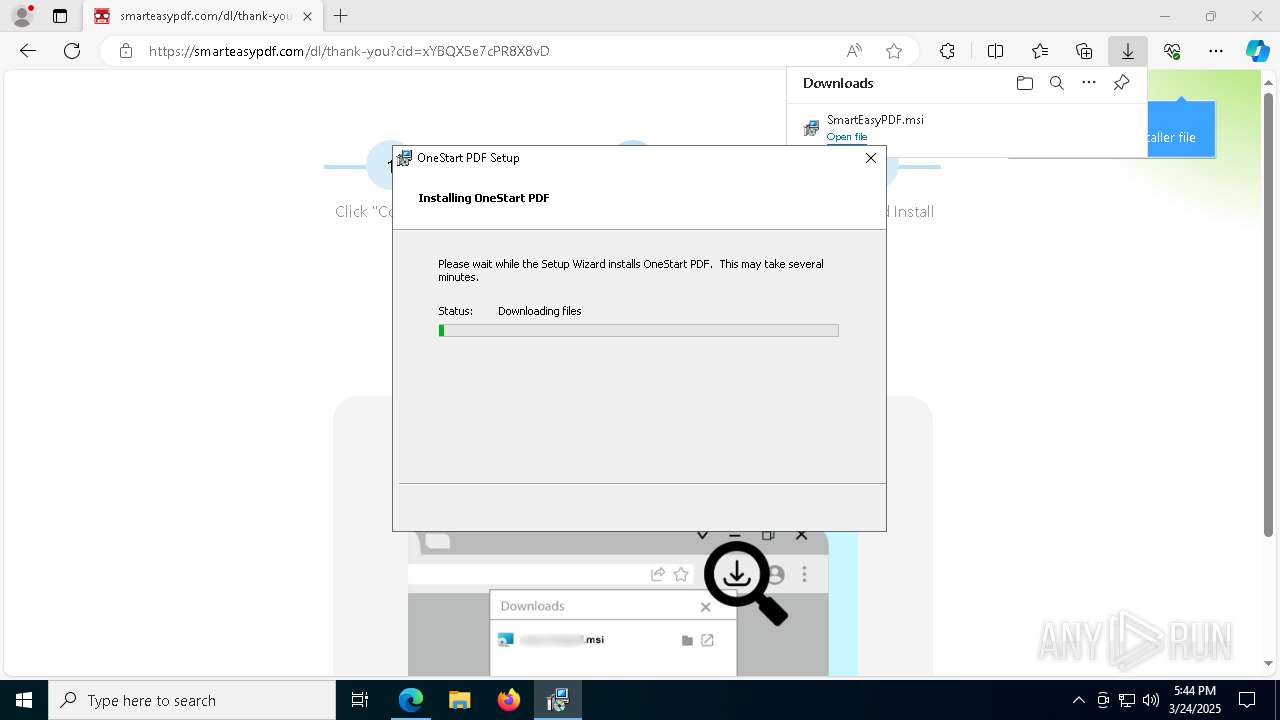Pin the Downloads panel
Viewport: 1280px width, 720px height.
pos(1121,83)
